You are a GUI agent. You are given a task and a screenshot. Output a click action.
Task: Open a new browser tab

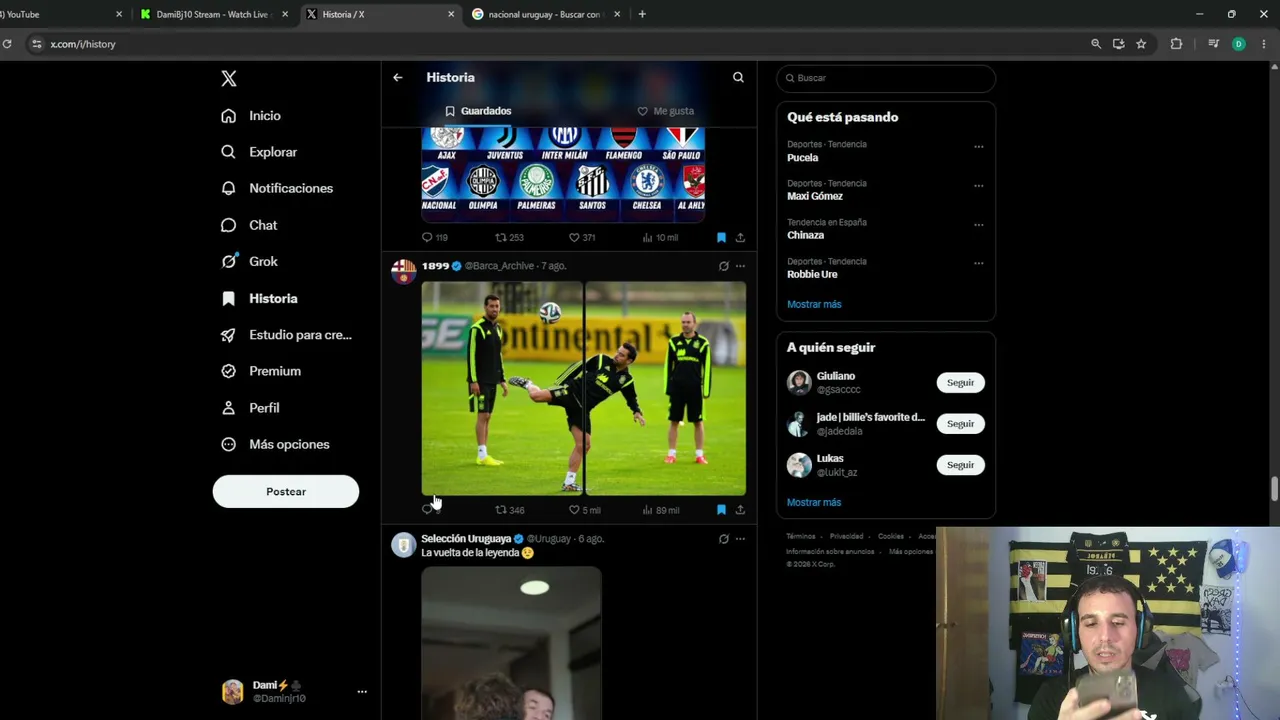tap(642, 14)
